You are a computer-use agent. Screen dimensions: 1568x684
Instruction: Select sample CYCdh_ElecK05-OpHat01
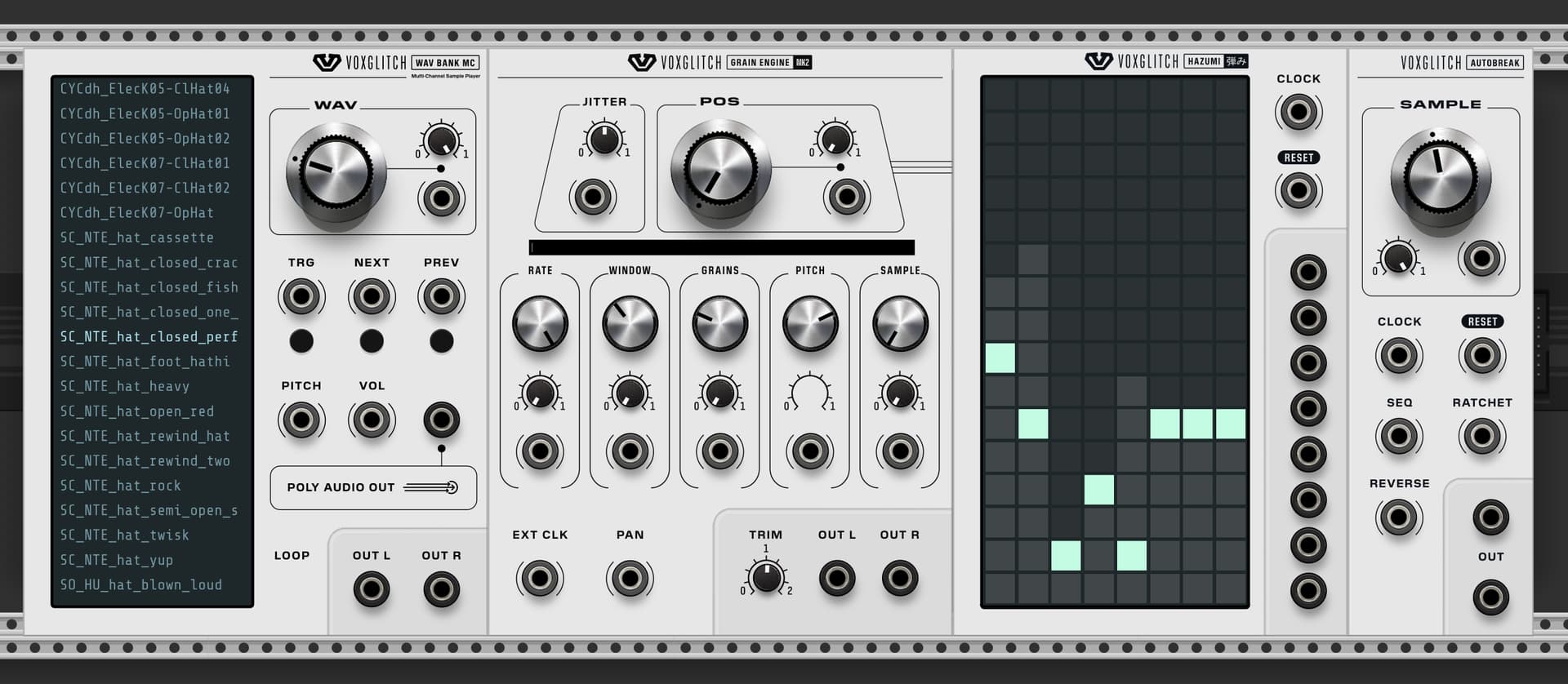pos(145,113)
